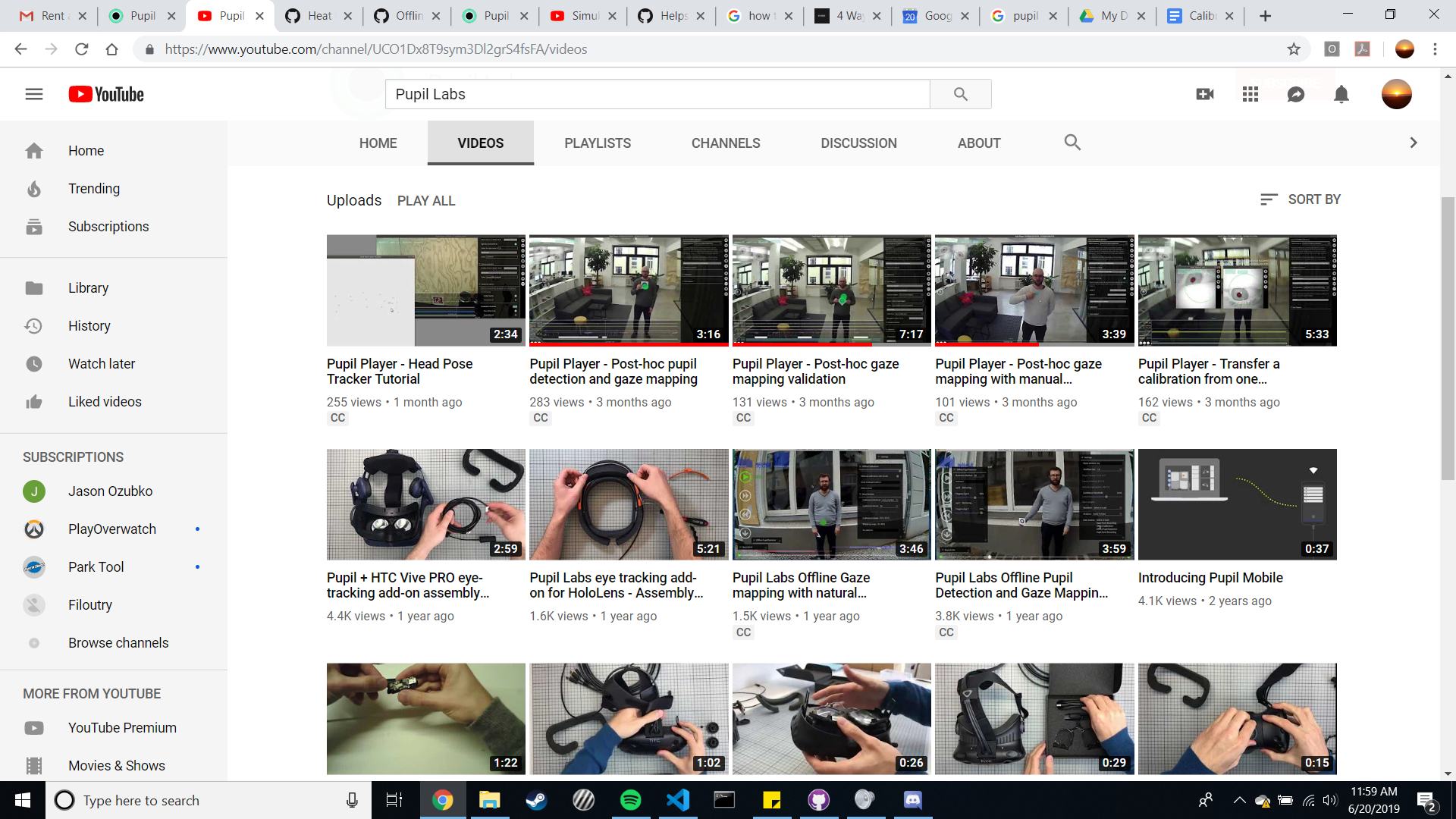Play HTC Vive PRO assembly thumbnail
The height and width of the screenshot is (819, 1456).
pyautogui.click(x=426, y=505)
